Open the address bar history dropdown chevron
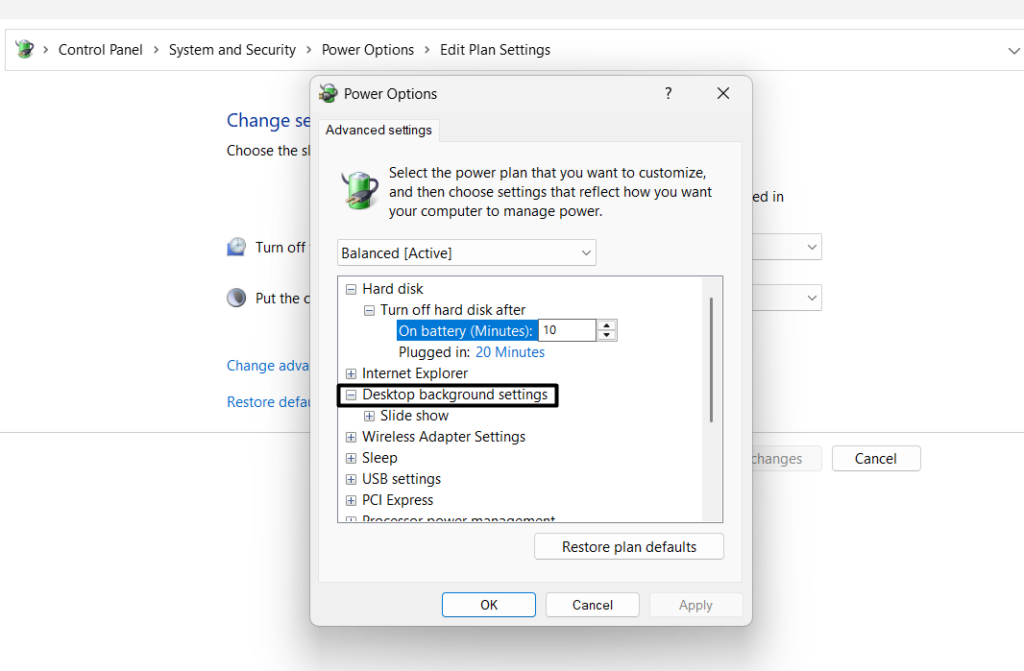The width and height of the screenshot is (1024, 671). pyautogui.click(x=1014, y=50)
